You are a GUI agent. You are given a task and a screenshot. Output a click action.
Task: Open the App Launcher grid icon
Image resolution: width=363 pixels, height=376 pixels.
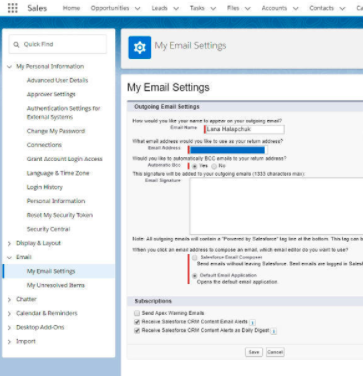(x=12, y=8)
